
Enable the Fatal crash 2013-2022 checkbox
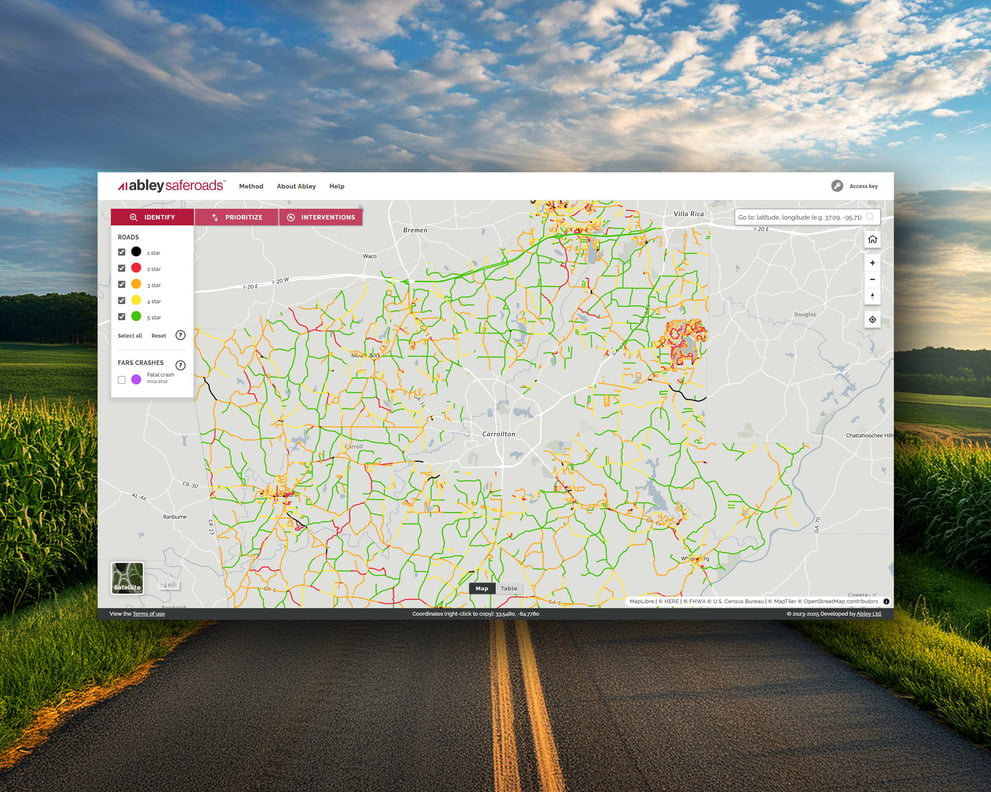(120, 379)
